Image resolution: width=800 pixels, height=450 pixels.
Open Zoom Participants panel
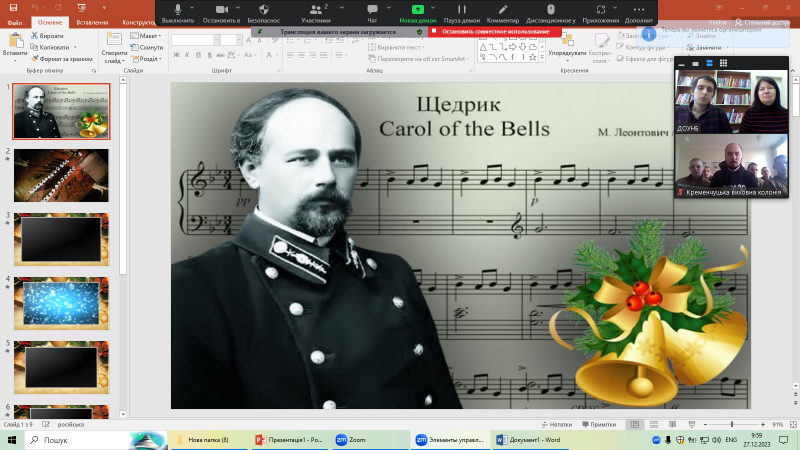tap(316, 13)
